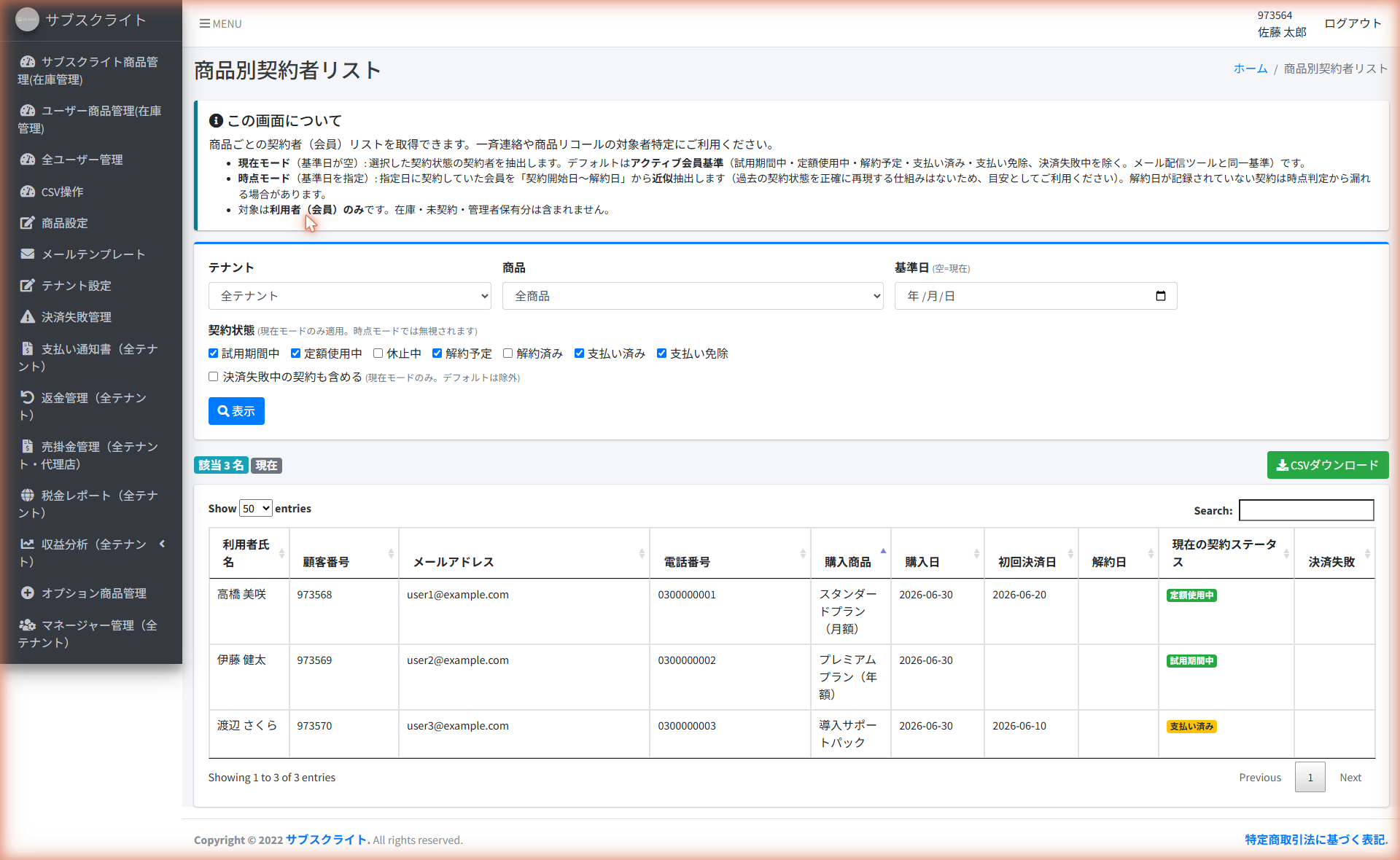Click 返金管理 undo icon
The width and height of the screenshot is (1400, 860).
coord(28,398)
